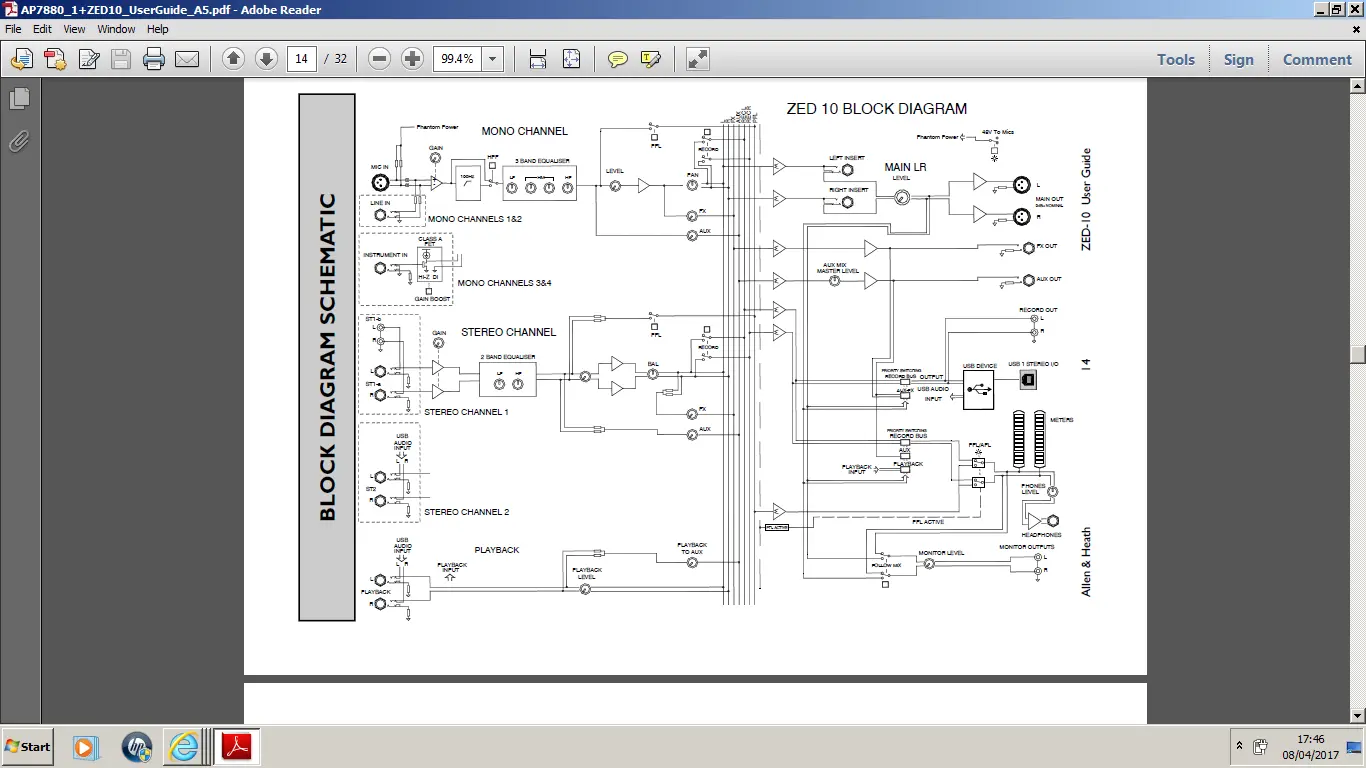Image resolution: width=1366 pixels, height=768 pixels.
Task: Click the system tray device icon
Action: 1261,747
